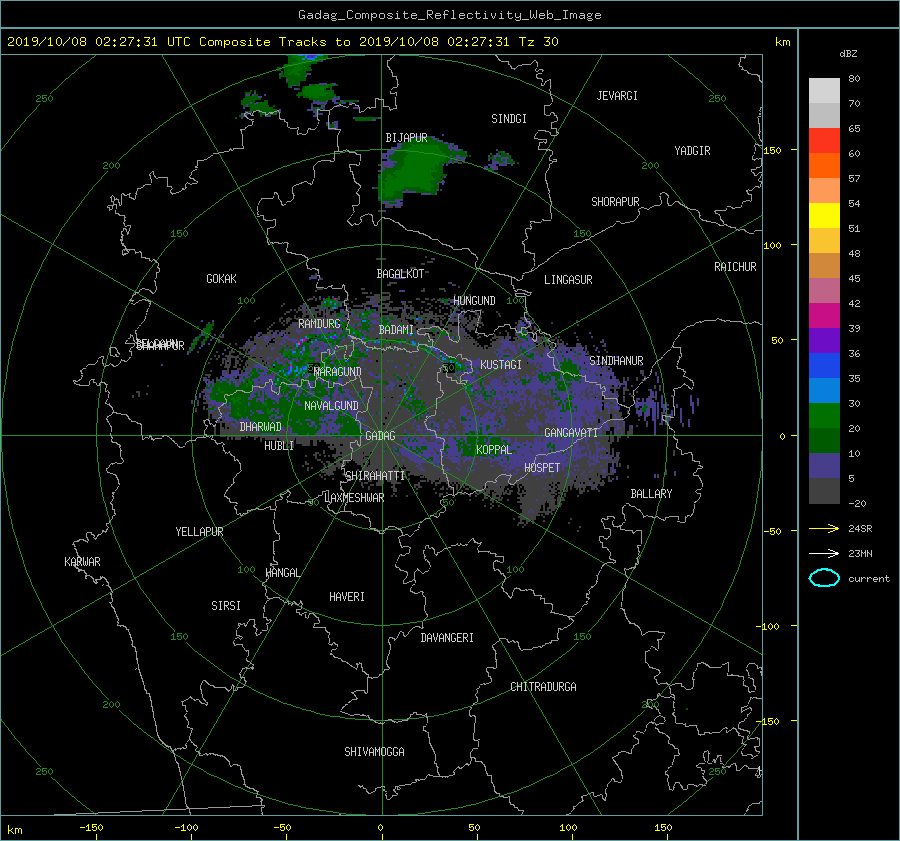Click the CHITRADURGA city label
This screenshot has height=841, width=900.
pos(543,687)
